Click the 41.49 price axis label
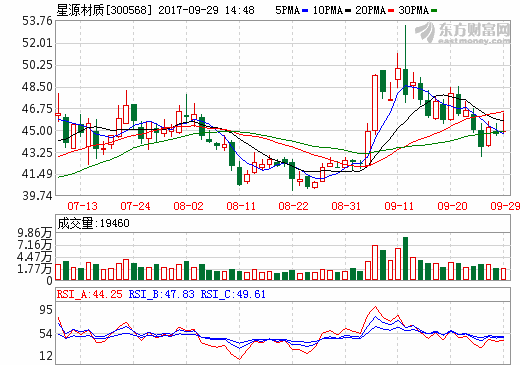 click(x=37, y=174)
